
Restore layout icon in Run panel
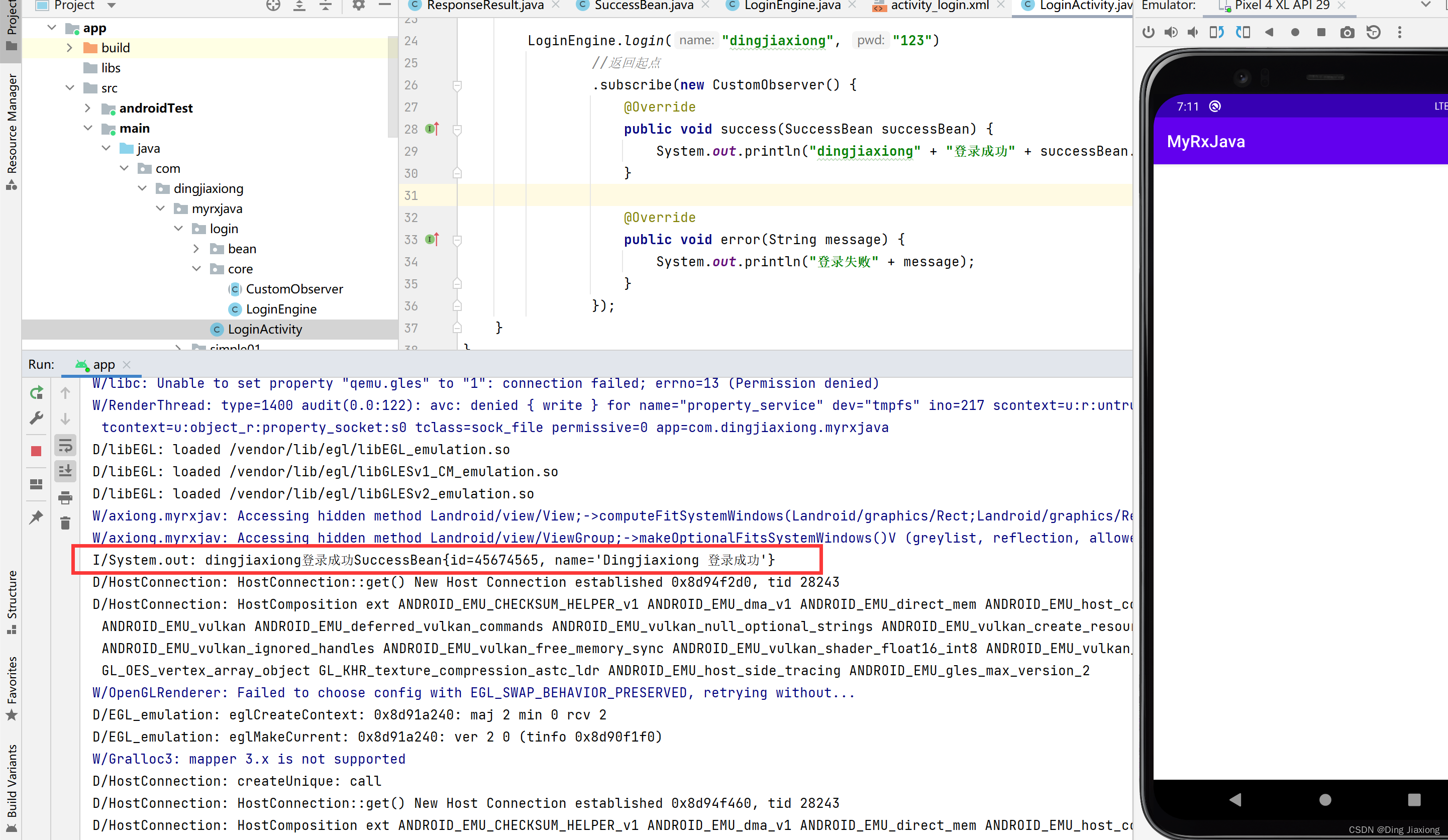(x=36, y=484)
